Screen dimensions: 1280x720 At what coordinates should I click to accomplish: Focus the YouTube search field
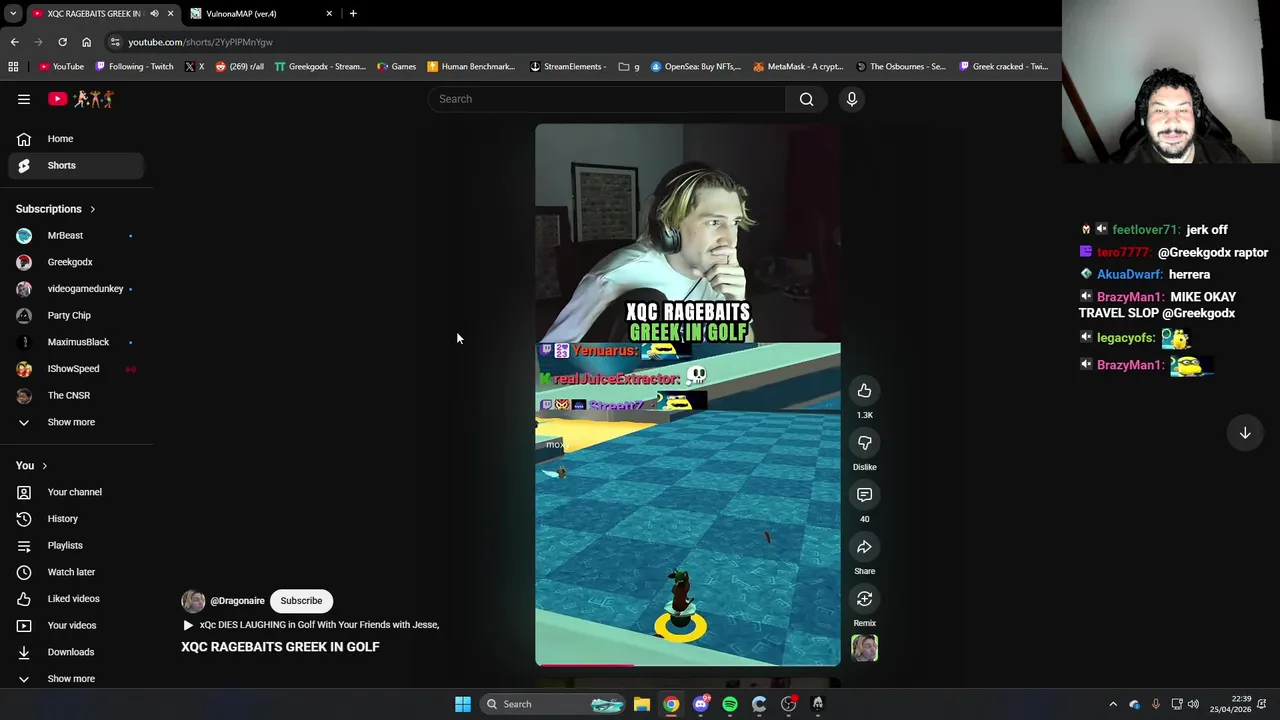608,99
